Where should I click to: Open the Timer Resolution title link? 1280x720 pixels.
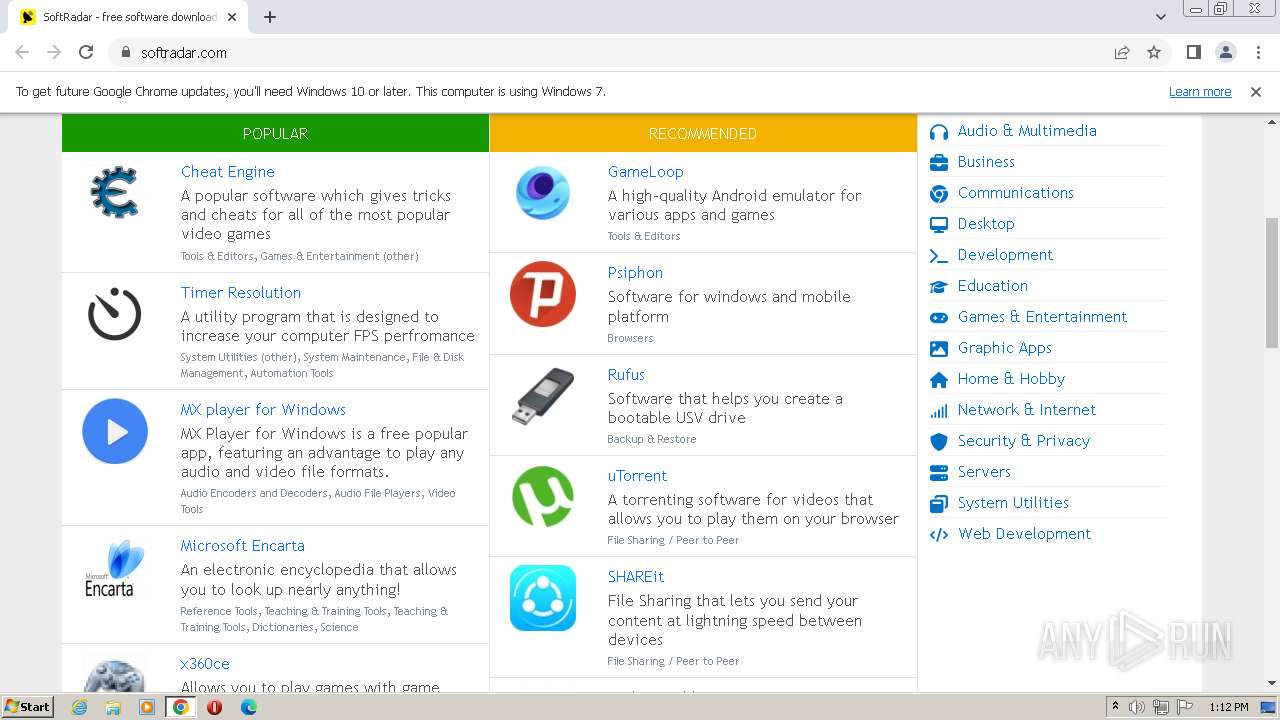pos(241,293)
